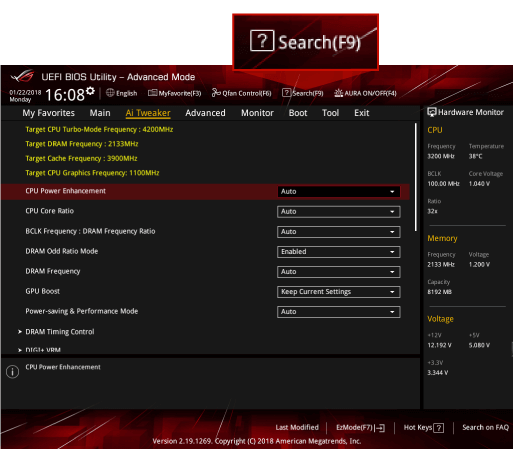Open the My Favorites tab
This screenshot has height=449, width=513.
[x=49, y=113]
